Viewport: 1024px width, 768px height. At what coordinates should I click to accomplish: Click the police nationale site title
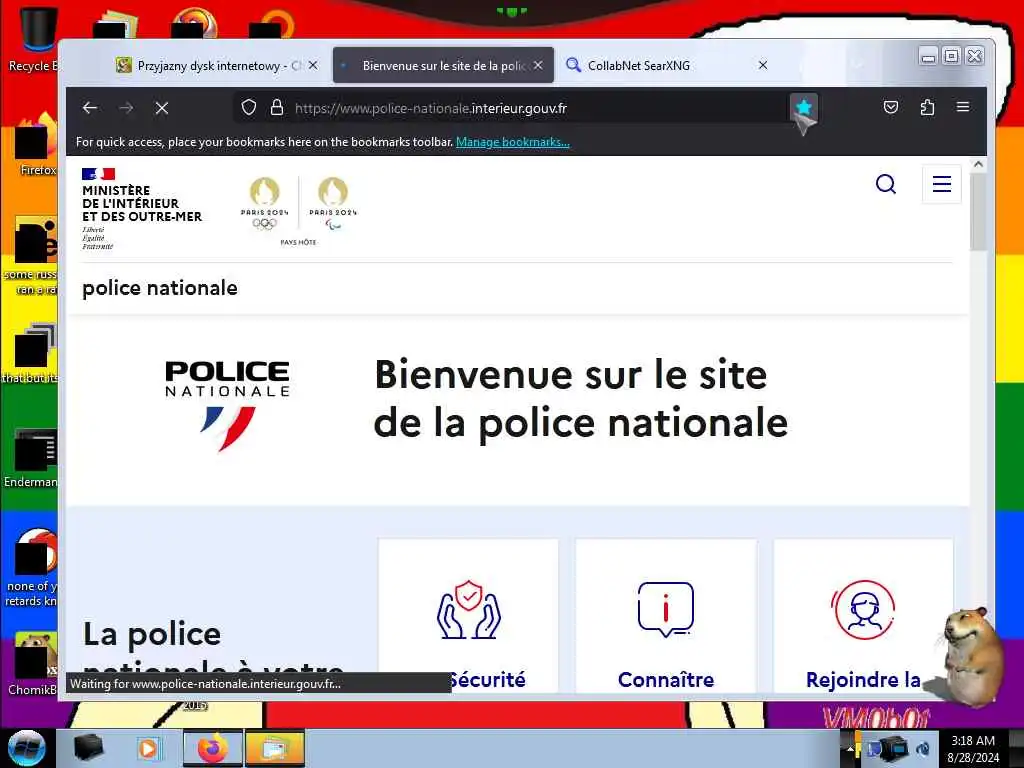click(x=160, y=288)
